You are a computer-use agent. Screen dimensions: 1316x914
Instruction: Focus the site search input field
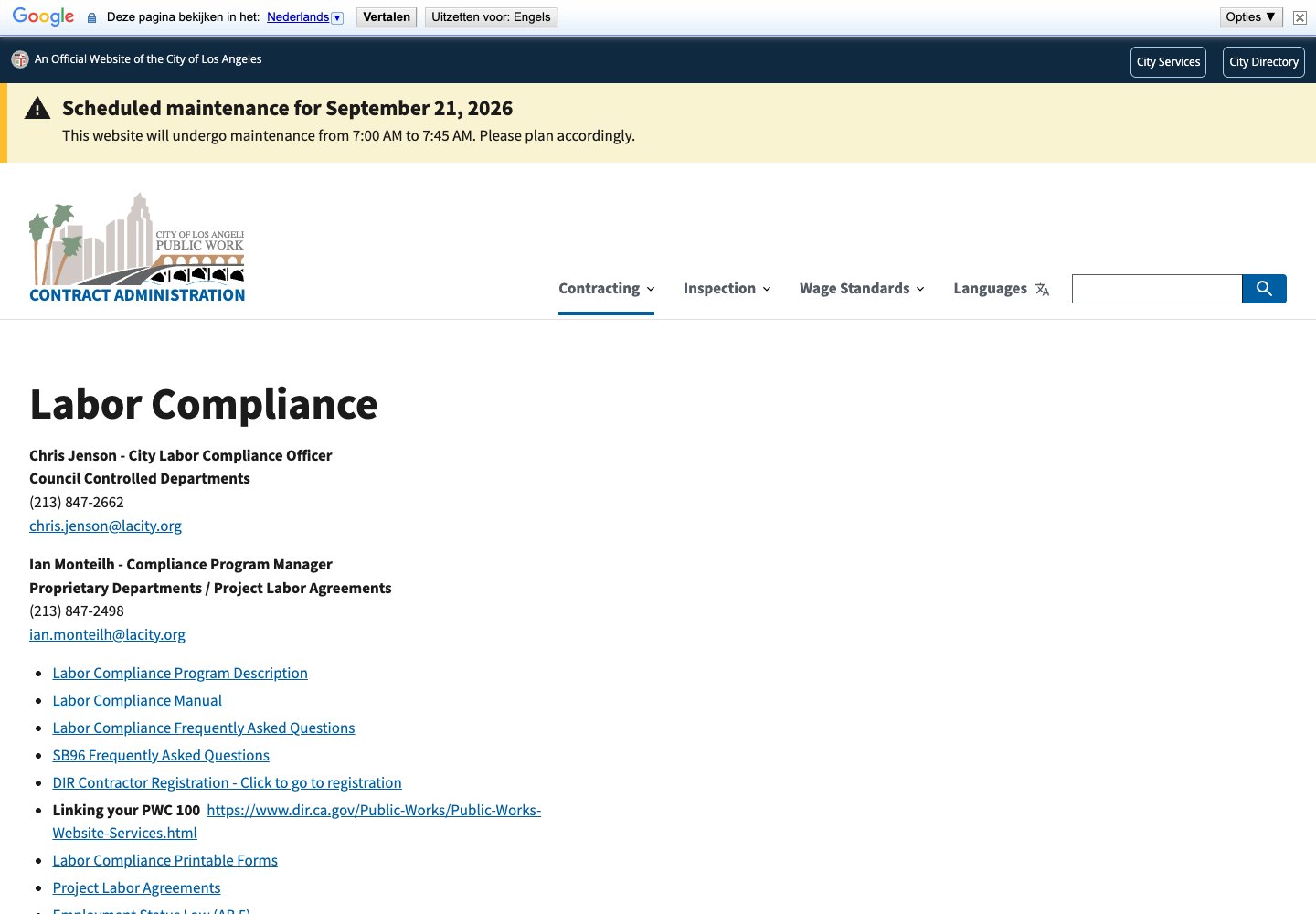click(1157, 289)
